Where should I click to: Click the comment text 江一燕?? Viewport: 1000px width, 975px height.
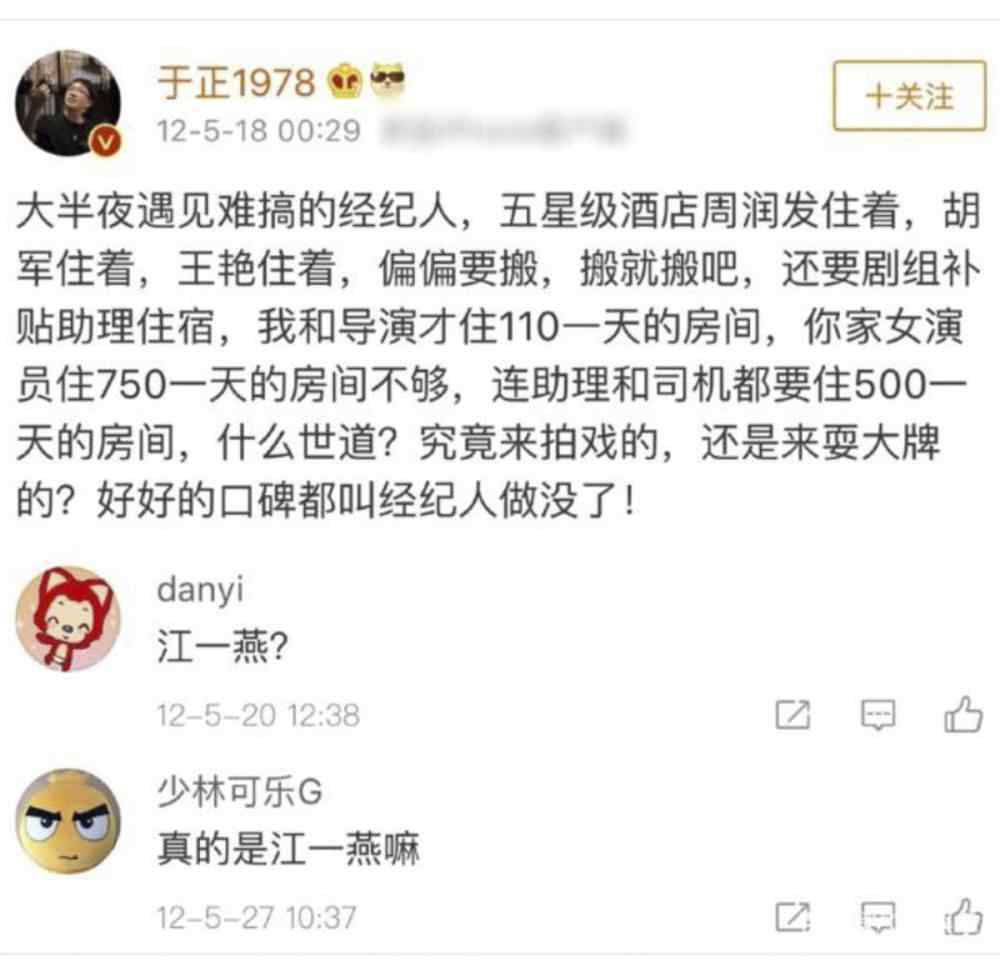tap(223, 646)
